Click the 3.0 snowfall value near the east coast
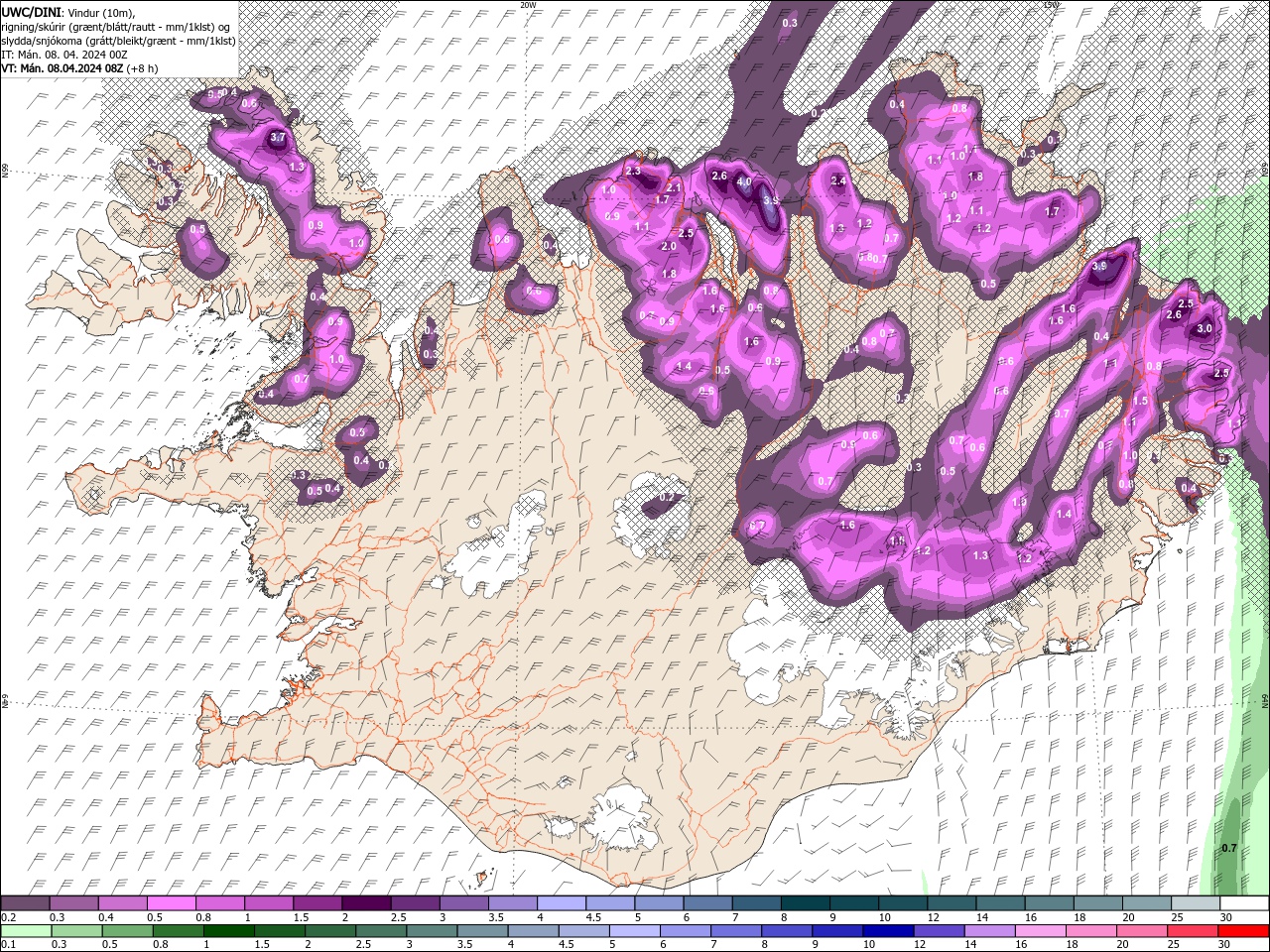Screen dimensions: 1270x952 click(x=1205, y=329)
